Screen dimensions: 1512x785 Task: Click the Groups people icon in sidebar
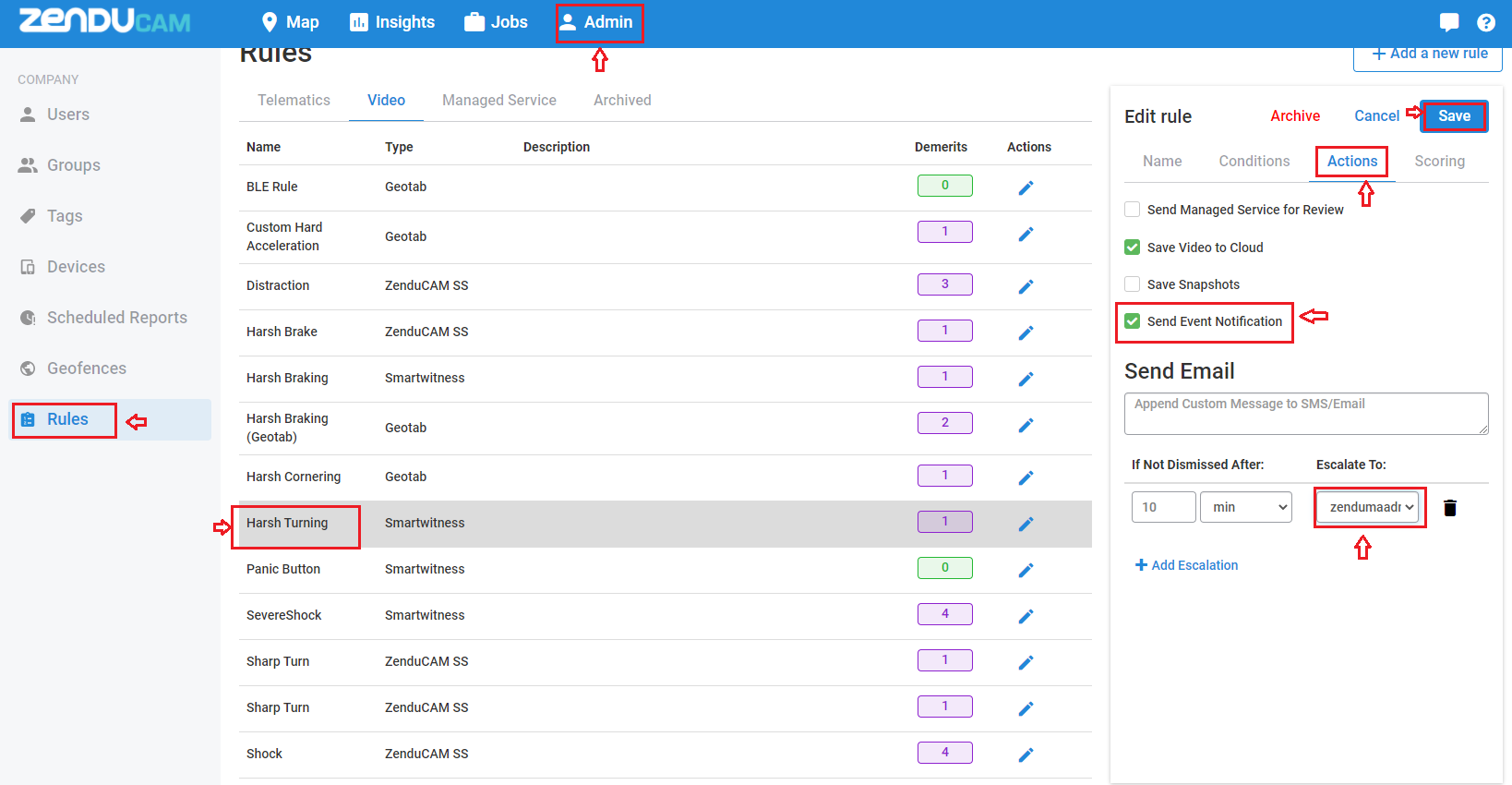[29, 165]
